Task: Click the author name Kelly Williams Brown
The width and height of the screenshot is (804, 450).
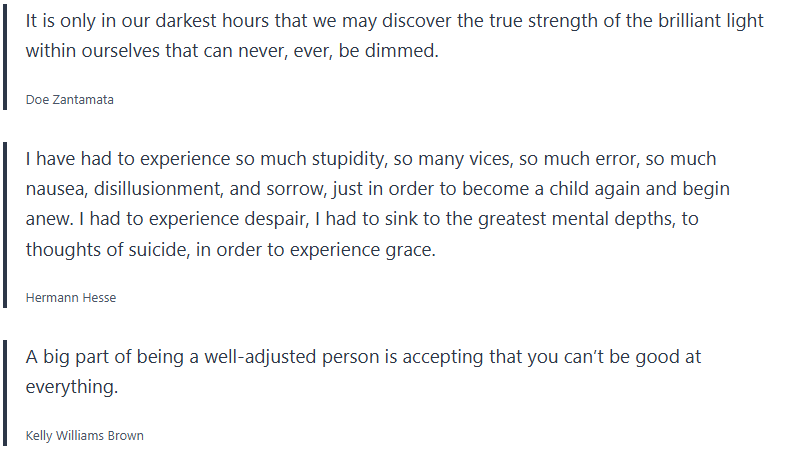Action: (x=86, y=435)
